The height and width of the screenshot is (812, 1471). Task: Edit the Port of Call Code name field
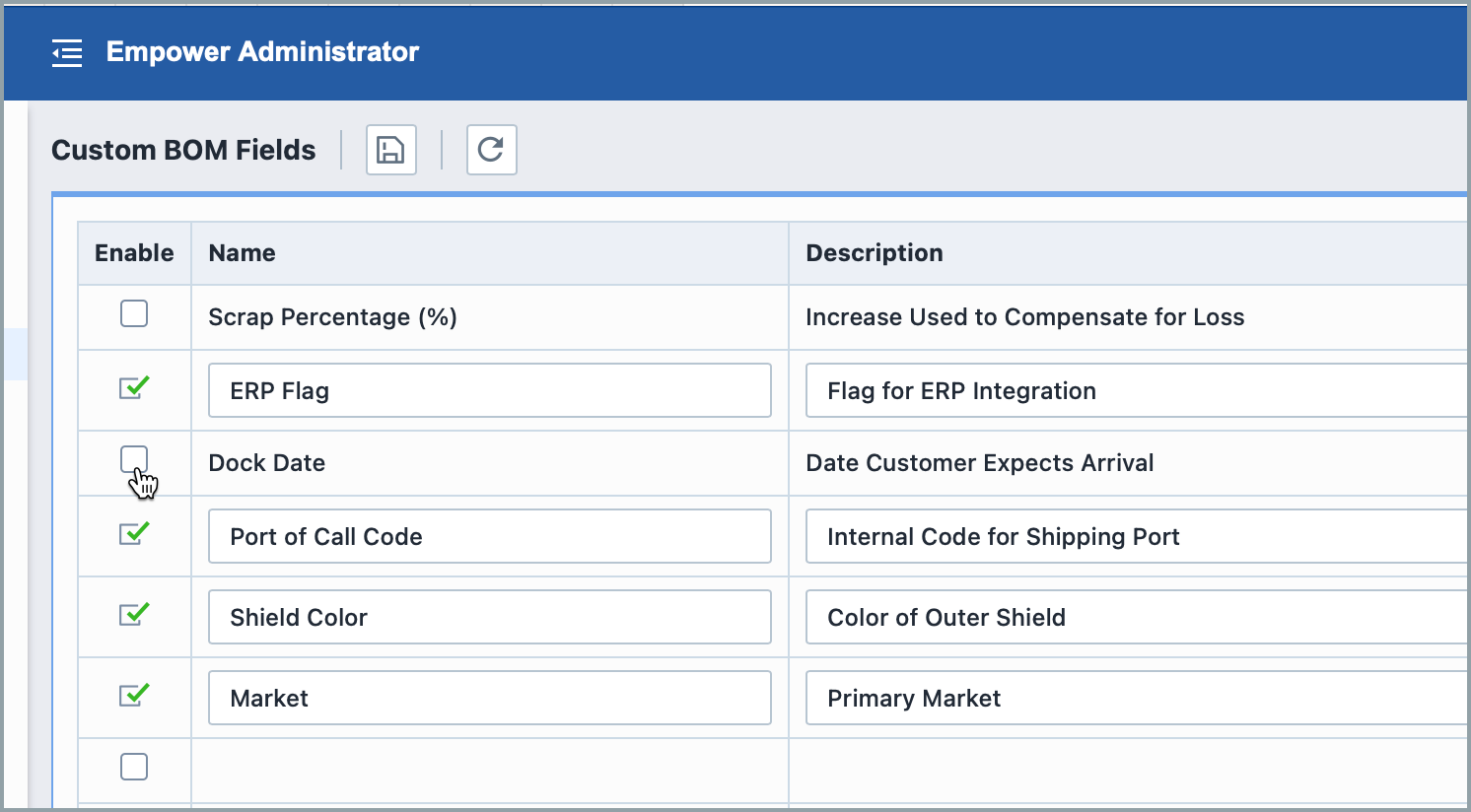click(490, 536)
